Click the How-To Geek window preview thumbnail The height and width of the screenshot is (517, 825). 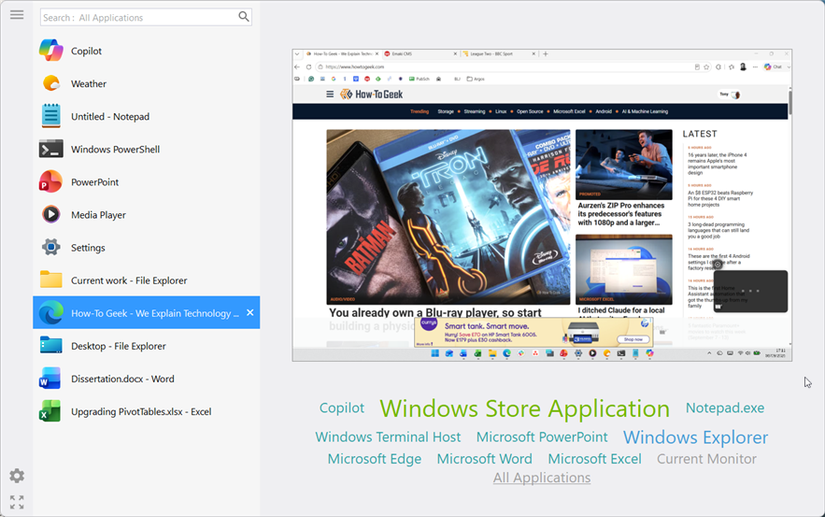(542, 205)
